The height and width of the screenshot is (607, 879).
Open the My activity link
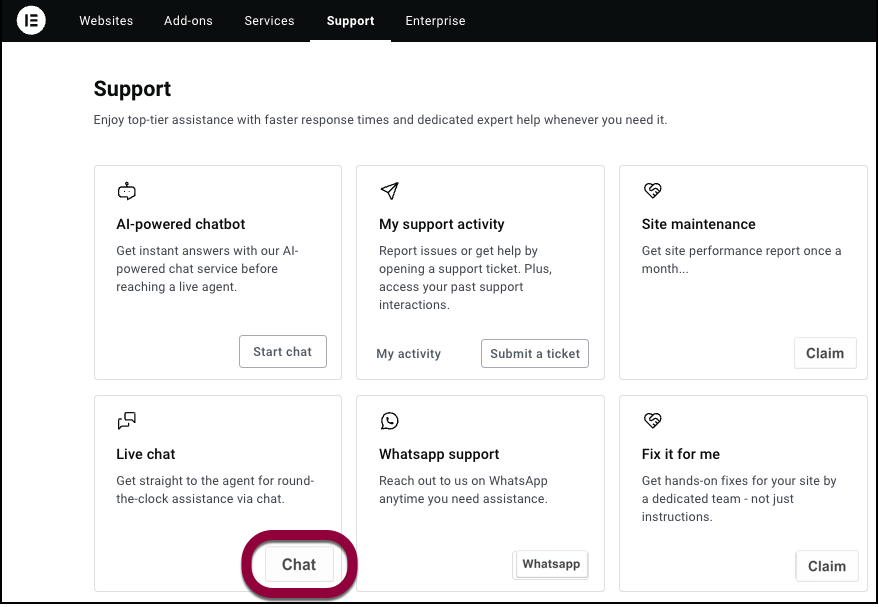click(408, 354)
